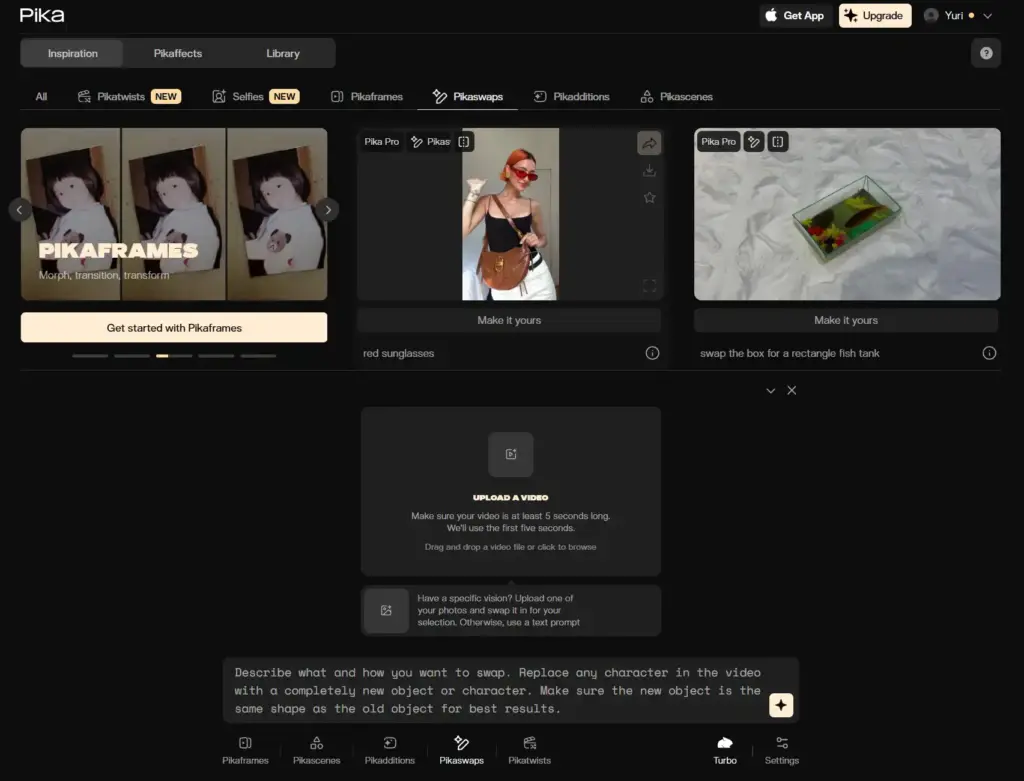Viewport: 1024px width, 781px height.
Task: Click the Pika logo
Action: pos(42,15)
